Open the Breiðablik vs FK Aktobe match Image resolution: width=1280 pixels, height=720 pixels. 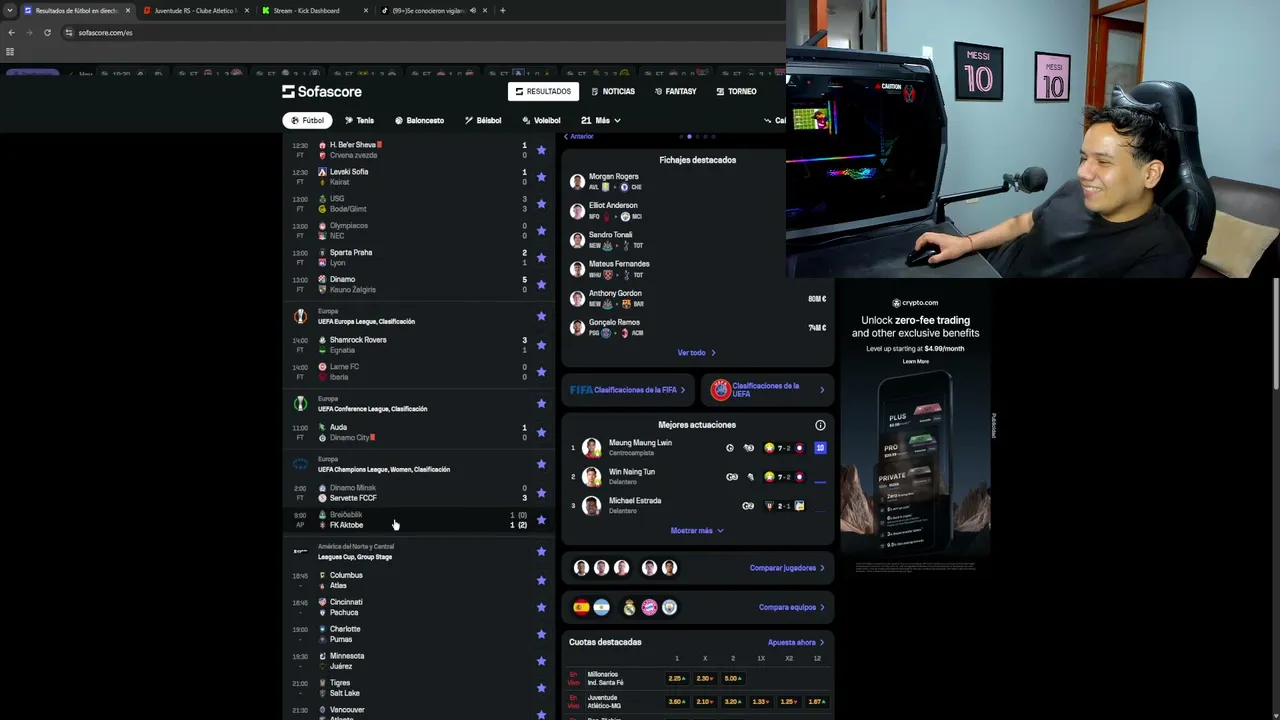pos(420,520)
